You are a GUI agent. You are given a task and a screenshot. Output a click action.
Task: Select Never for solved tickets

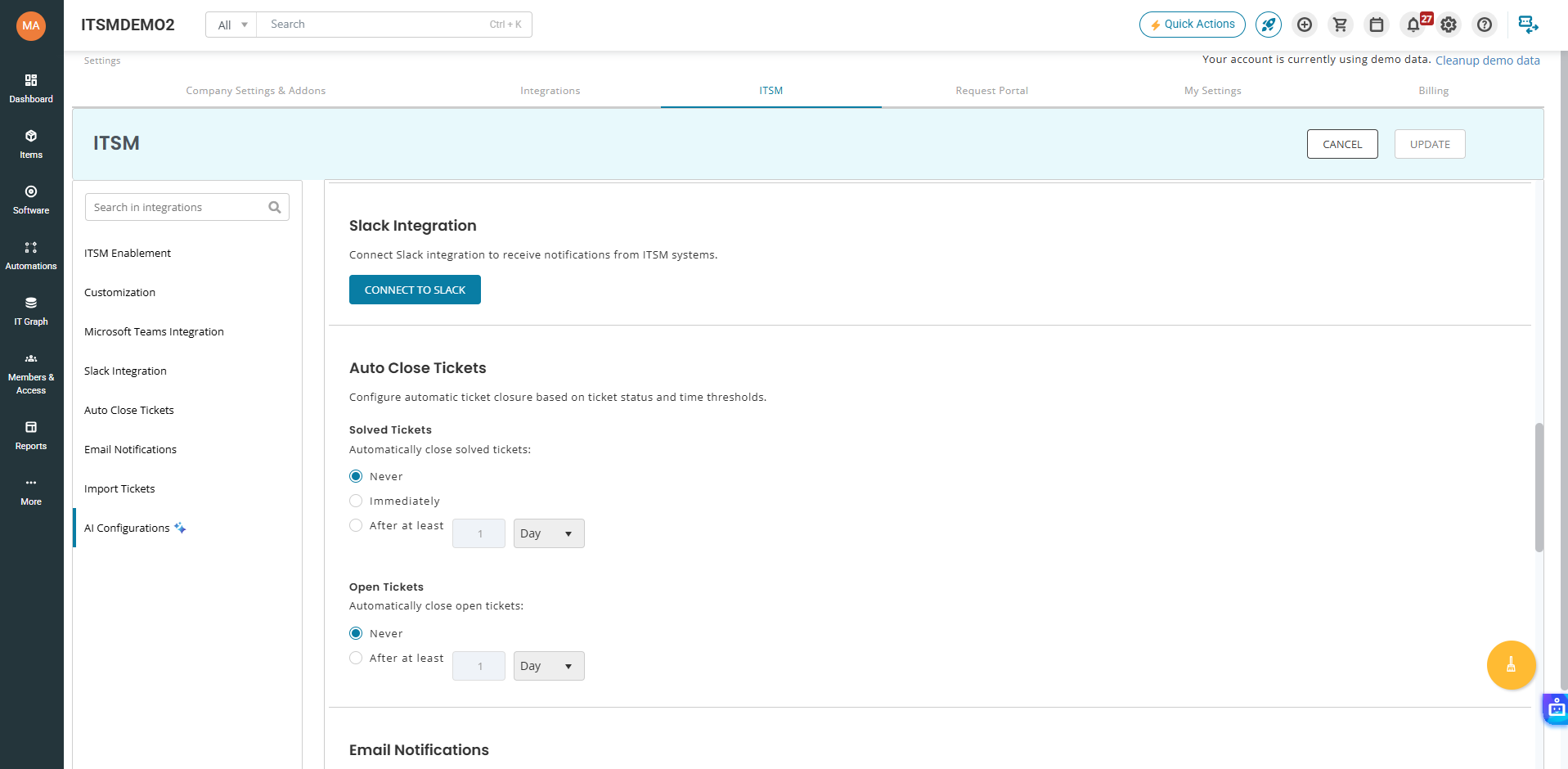pyautogui.click(x=356, y=476)
